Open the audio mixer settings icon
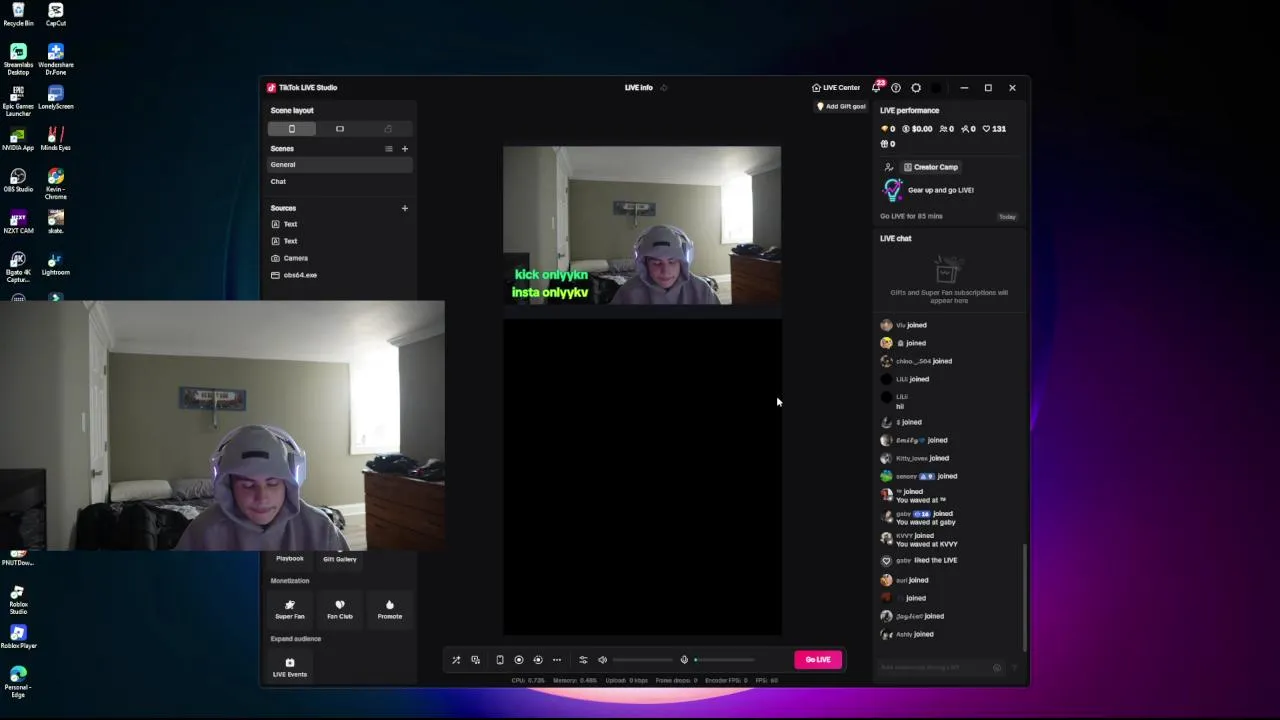The image size is (1280, 720). pos(583,660)
